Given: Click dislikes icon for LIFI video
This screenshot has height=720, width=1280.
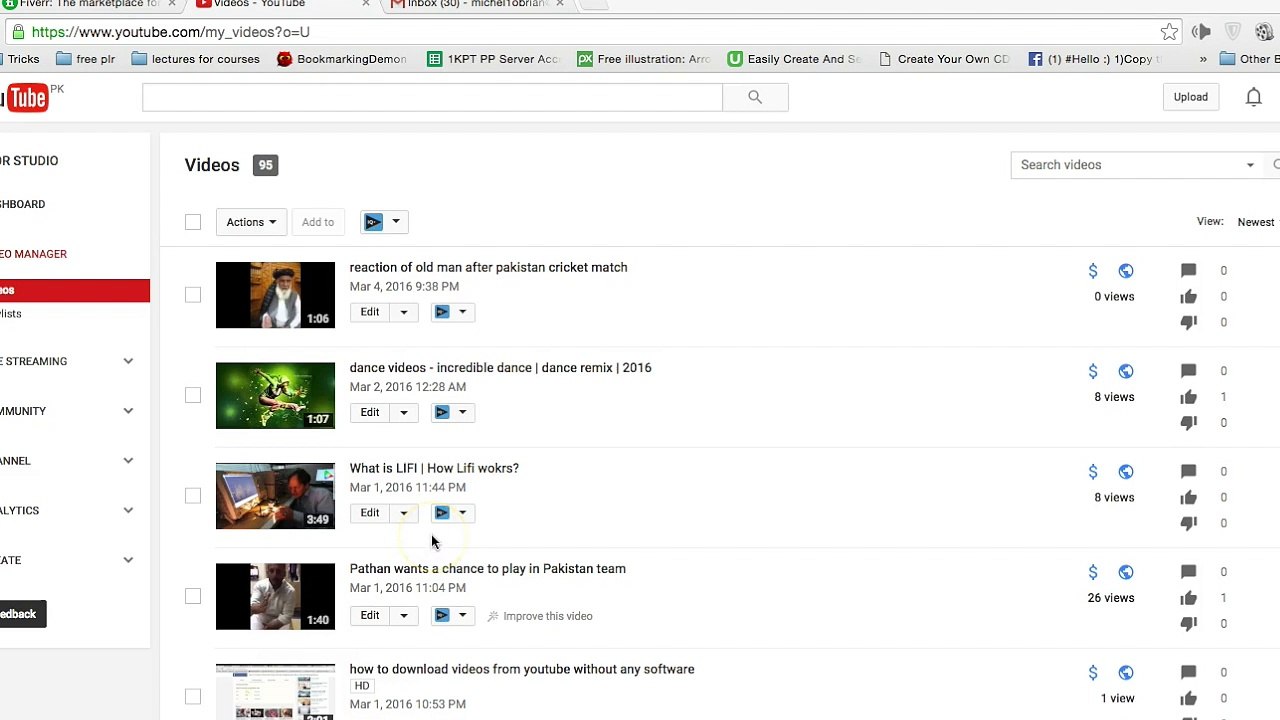Looking at the screenshot, I should (x=1188, y=523).
